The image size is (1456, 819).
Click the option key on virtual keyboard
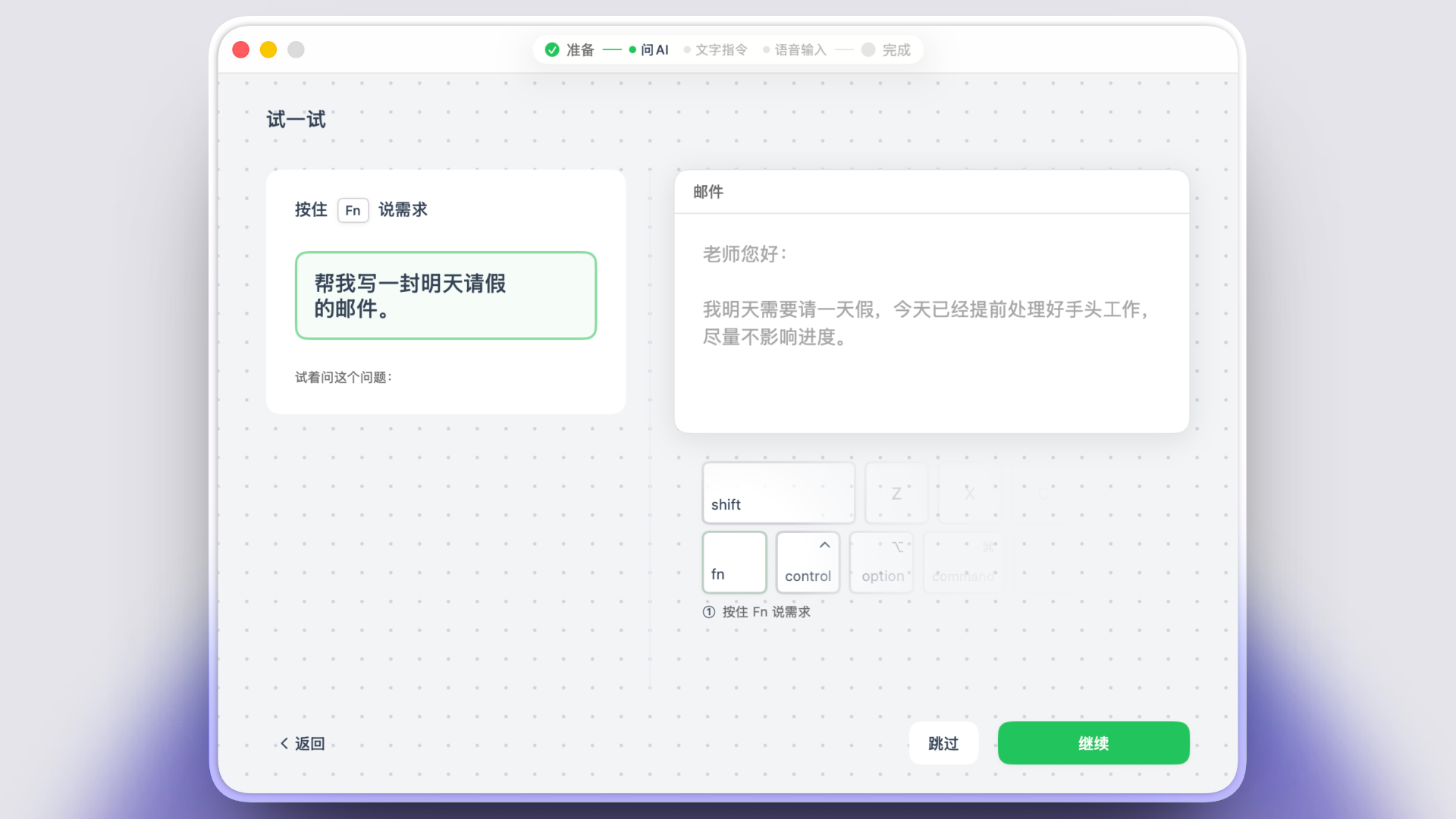pos(882,562)
